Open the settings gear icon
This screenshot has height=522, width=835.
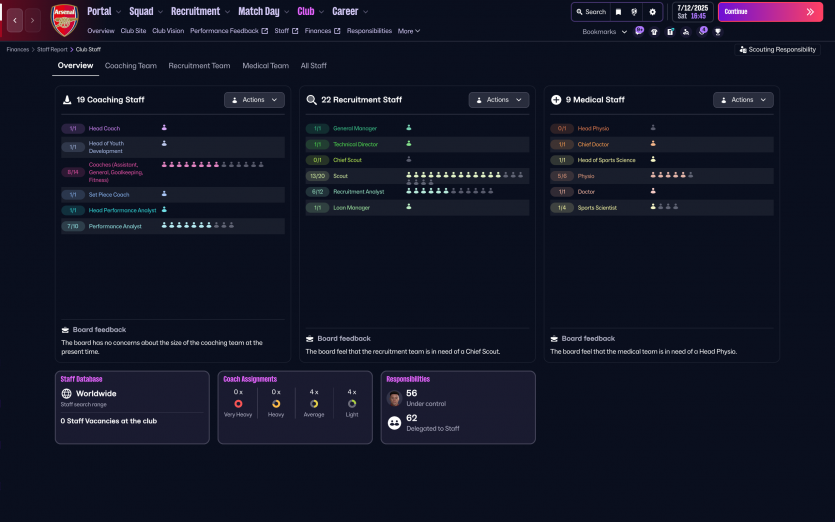(x=653, y=12)
